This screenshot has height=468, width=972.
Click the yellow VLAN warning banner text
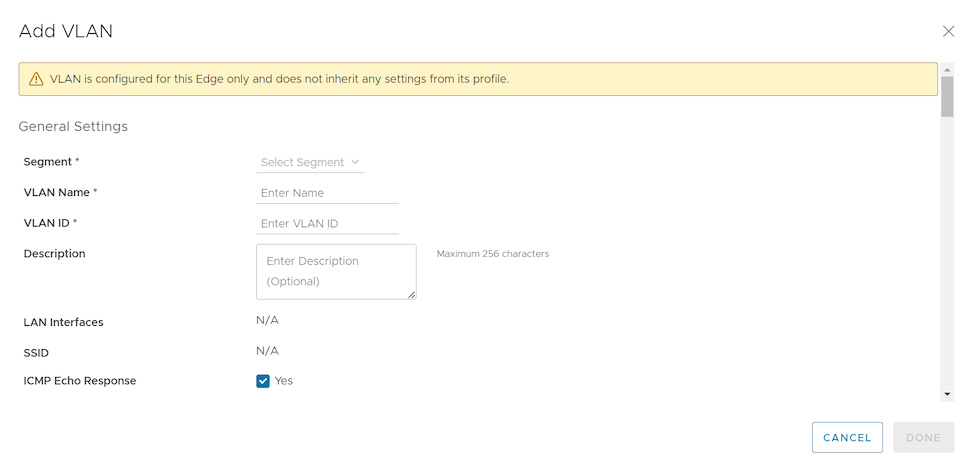click(280, 79)
